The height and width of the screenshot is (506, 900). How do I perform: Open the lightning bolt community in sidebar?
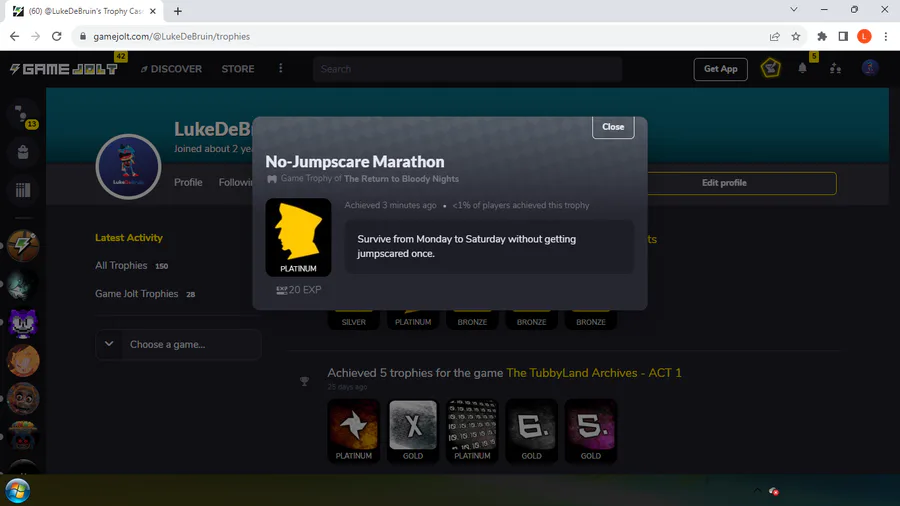coord(23,246)
